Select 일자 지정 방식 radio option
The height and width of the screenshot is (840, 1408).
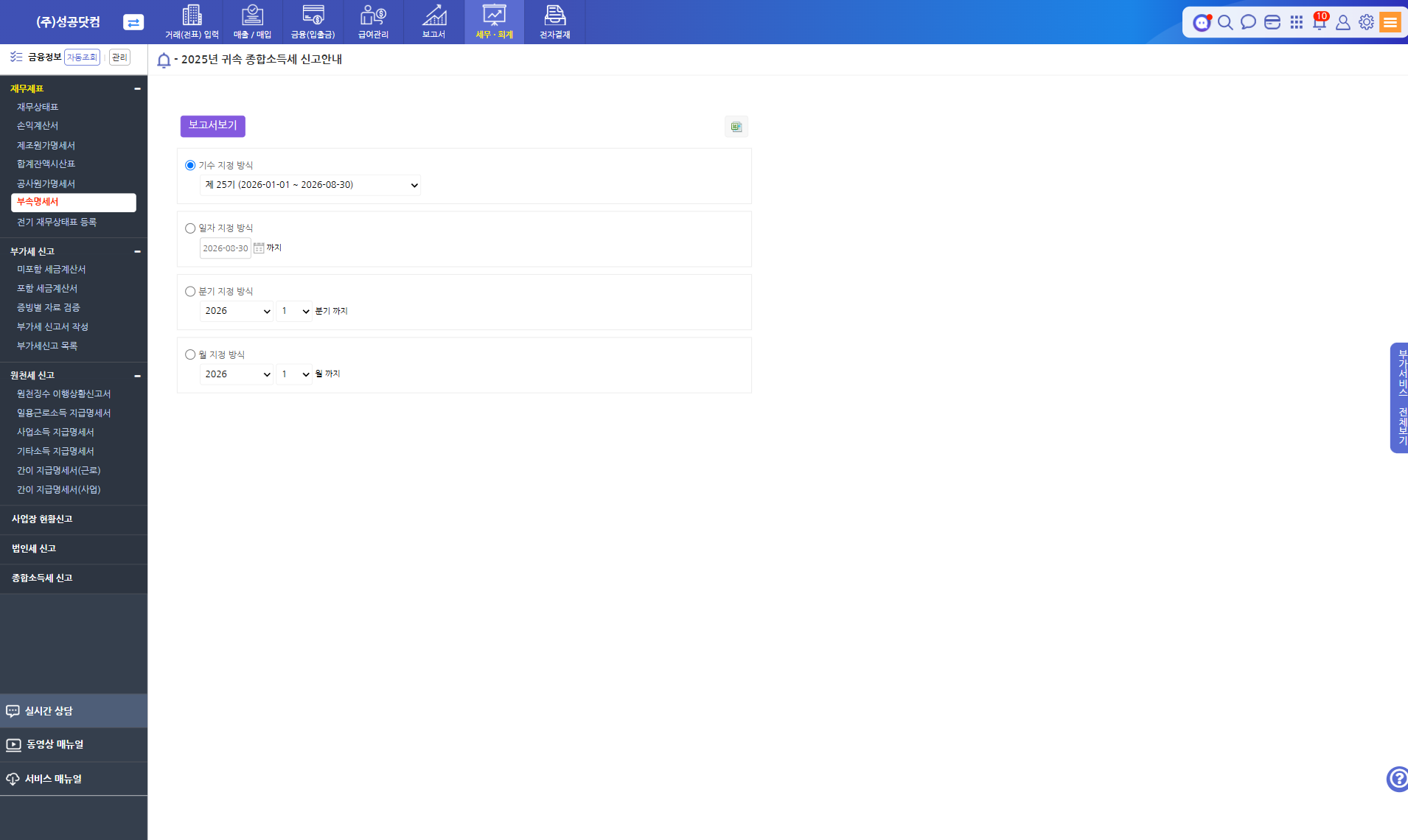click(190, 228)
